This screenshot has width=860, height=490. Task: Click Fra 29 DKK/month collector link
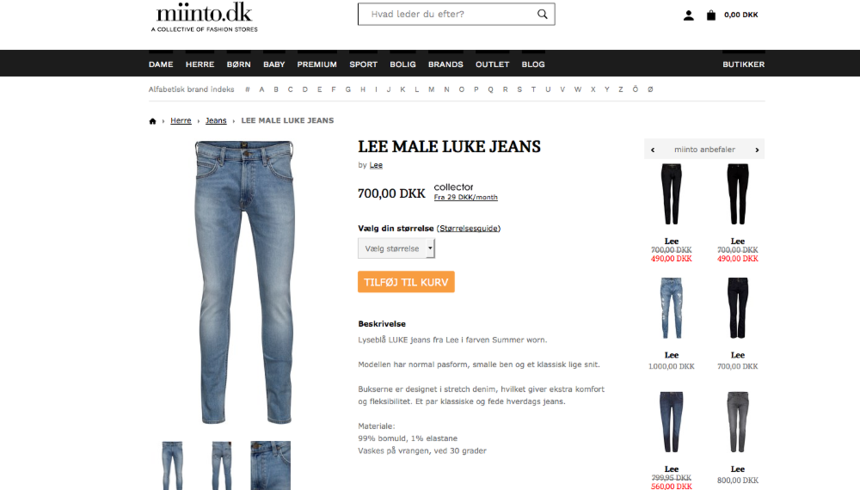(466, 197)
